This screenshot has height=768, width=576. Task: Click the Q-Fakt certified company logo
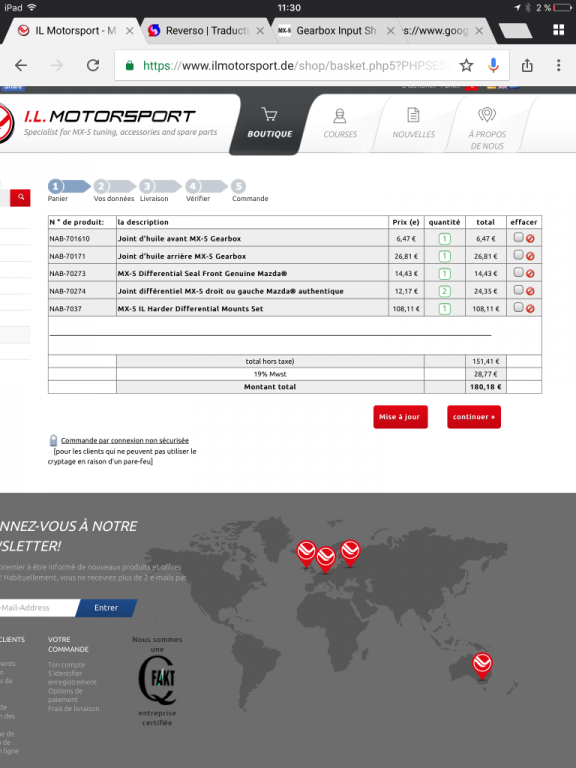[157, 679]
